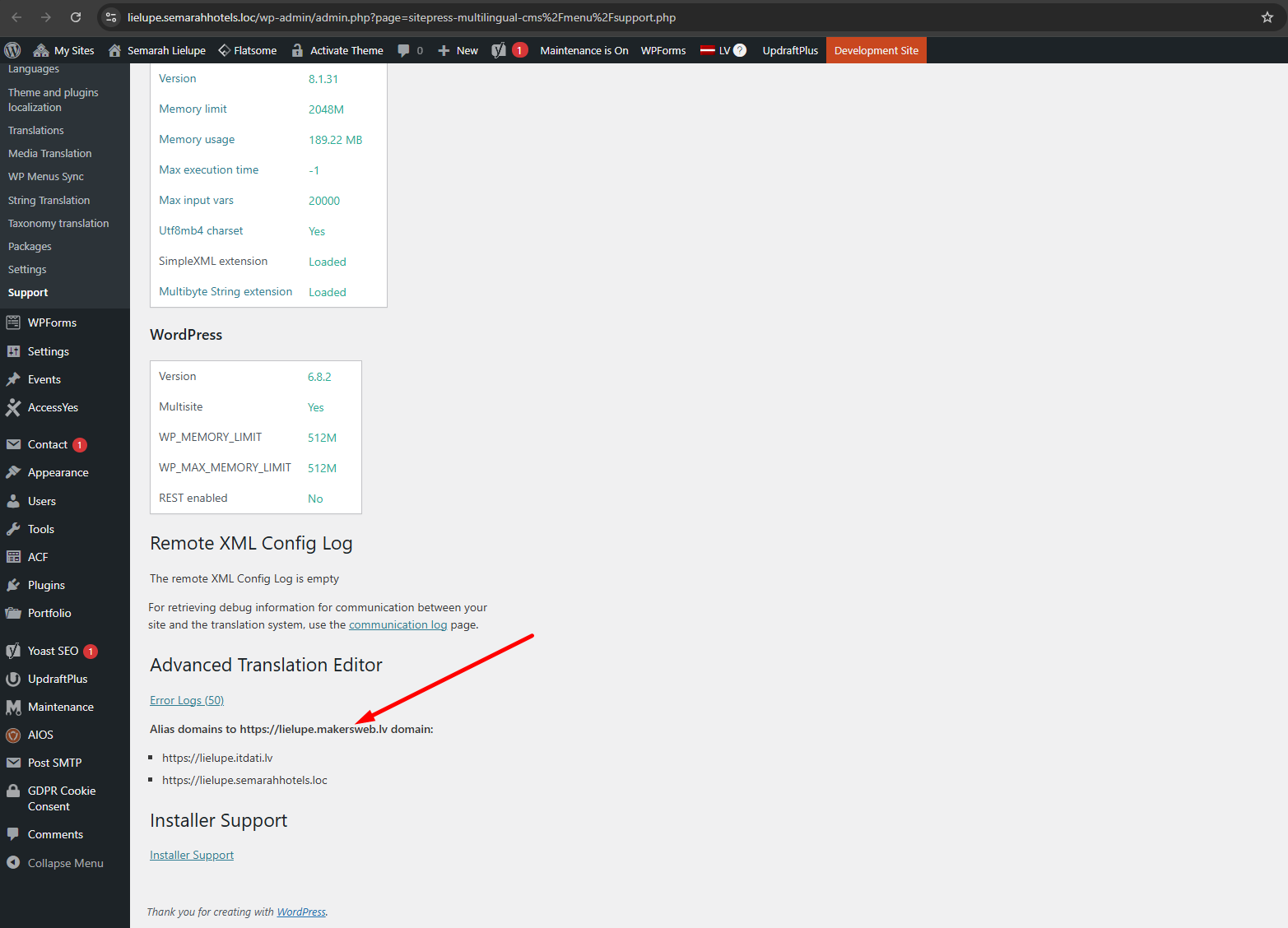Click the site info icon in address bar
The height and width of the screenshot is (928, 1288).
coord(112,17)
